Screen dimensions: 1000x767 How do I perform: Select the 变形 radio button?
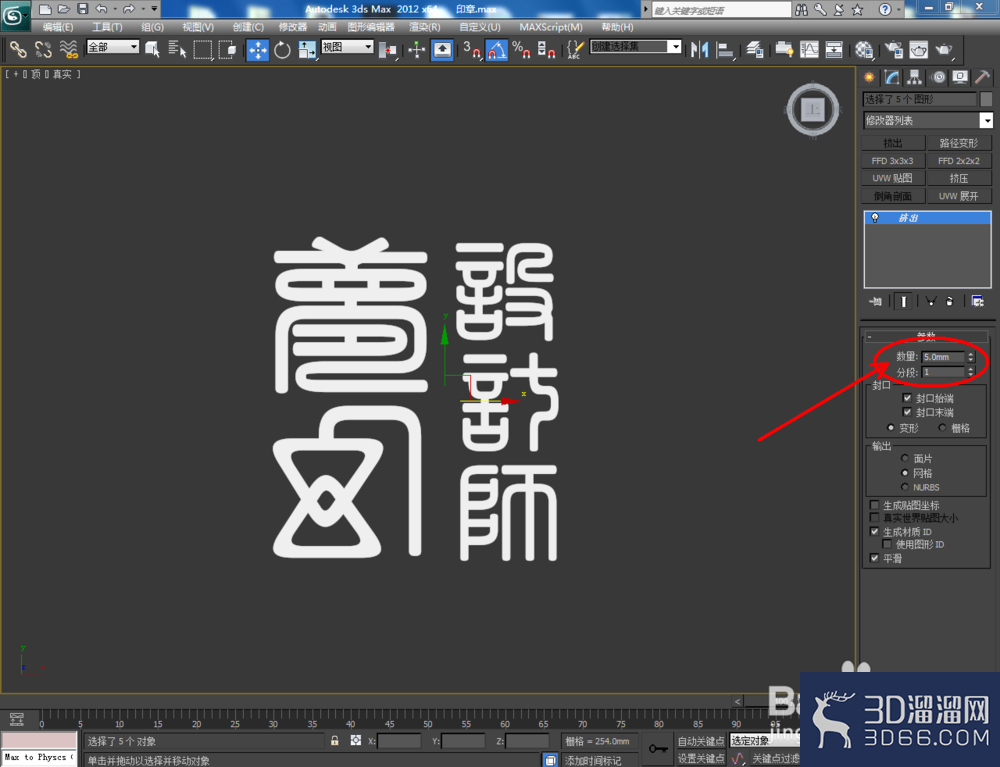pos(890,428)
